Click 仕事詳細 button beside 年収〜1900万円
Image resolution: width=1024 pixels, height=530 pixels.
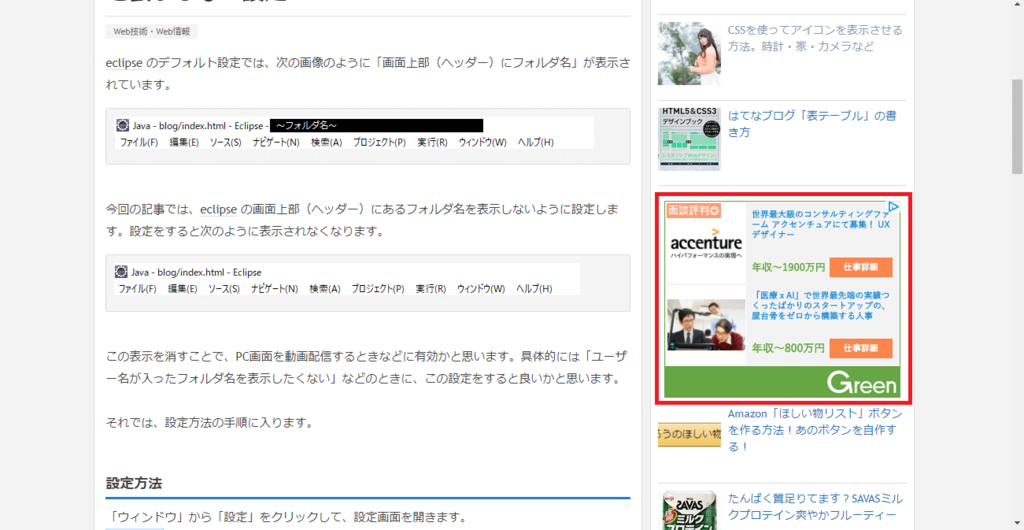point(861,267)
